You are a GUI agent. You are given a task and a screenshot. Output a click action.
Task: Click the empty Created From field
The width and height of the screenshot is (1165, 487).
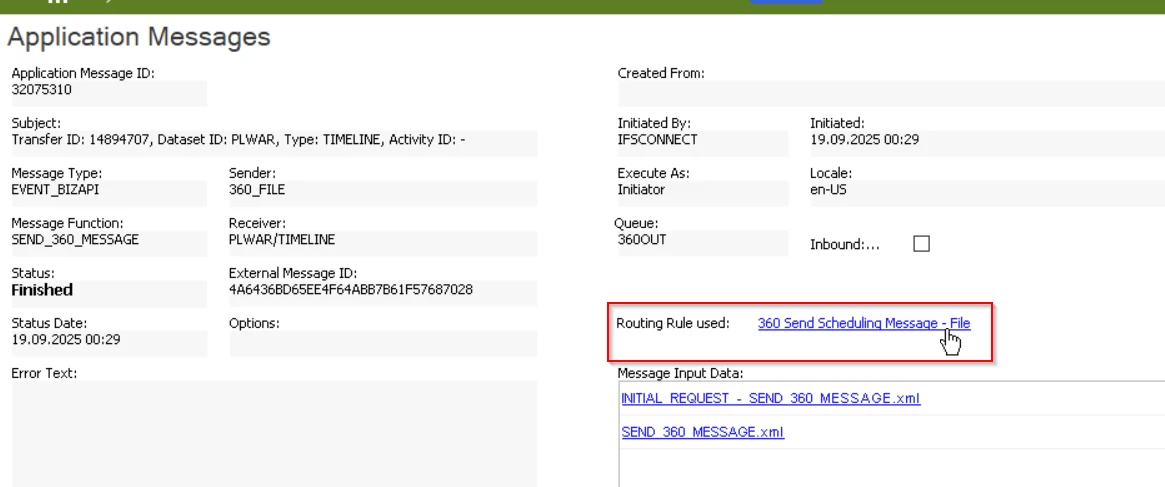[x=891, y=94]
